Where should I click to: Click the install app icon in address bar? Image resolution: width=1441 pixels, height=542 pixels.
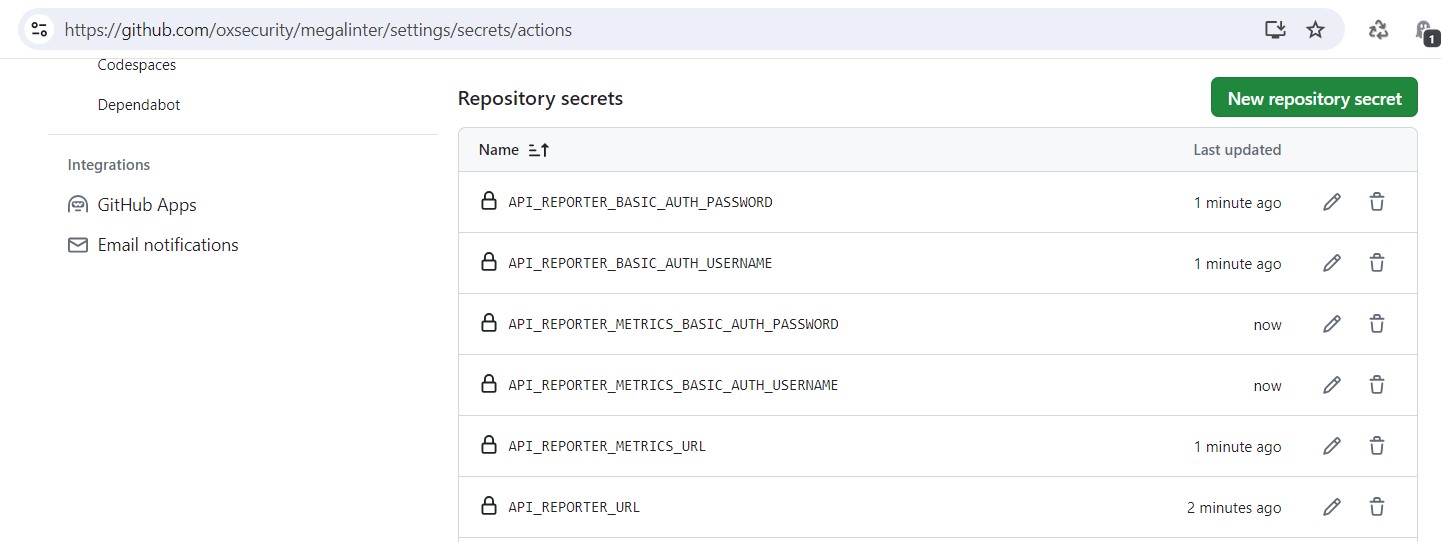tap(1275, 30)
